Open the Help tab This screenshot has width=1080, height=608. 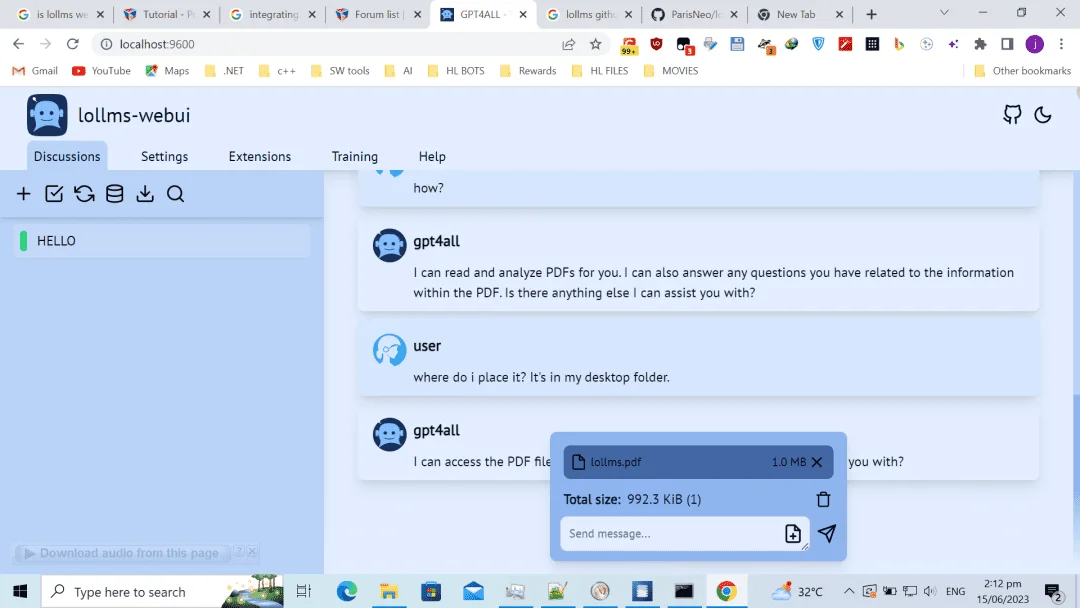(432, 156)
